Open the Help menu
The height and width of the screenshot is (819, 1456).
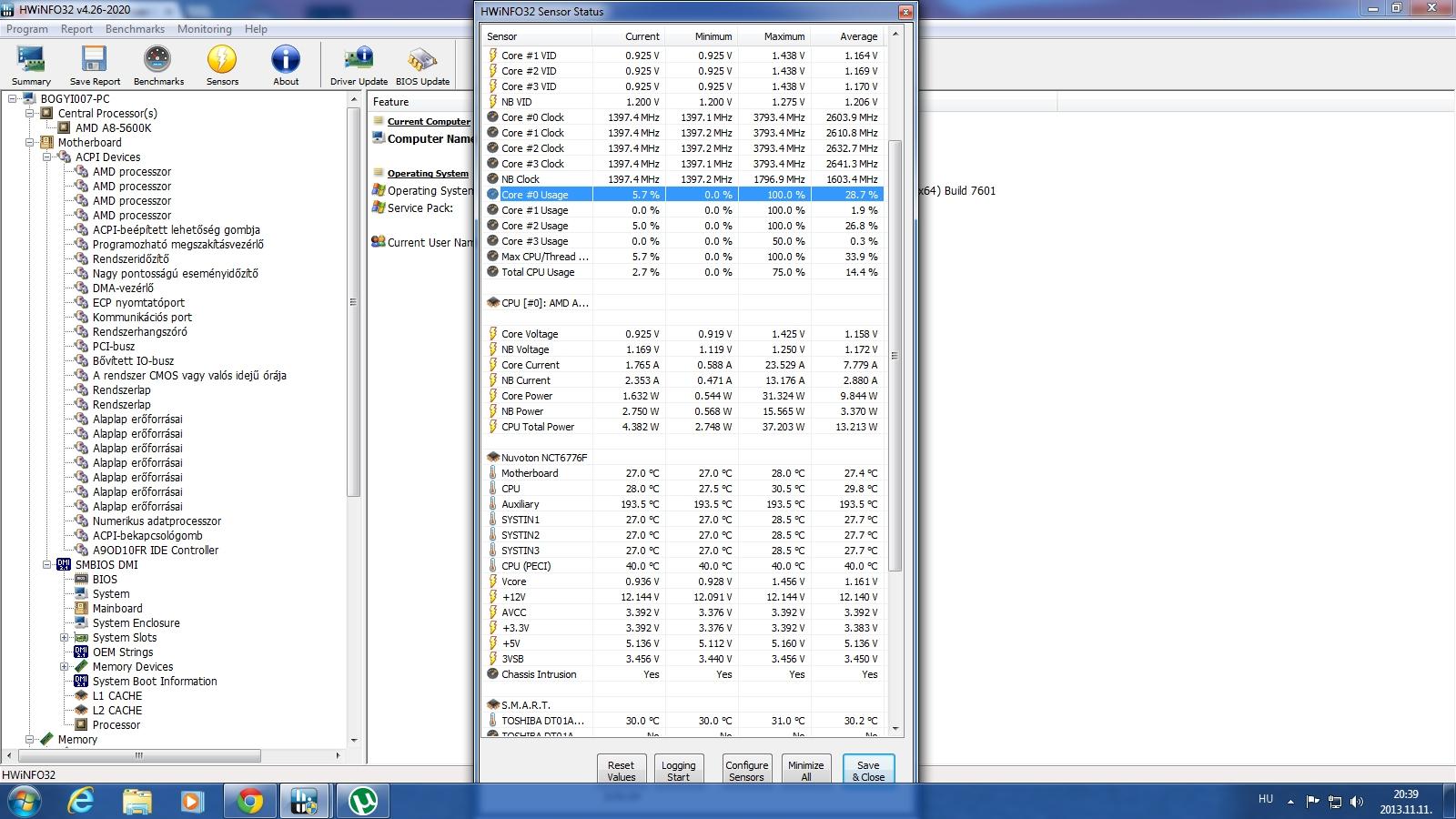point(256,29)
